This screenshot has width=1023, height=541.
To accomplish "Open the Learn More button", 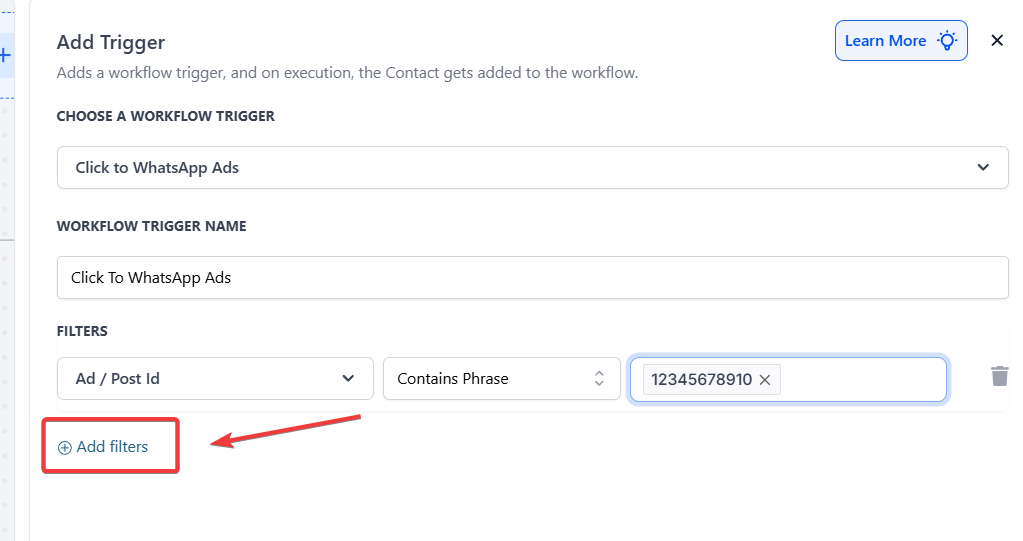I will click(x=885, y=41).
